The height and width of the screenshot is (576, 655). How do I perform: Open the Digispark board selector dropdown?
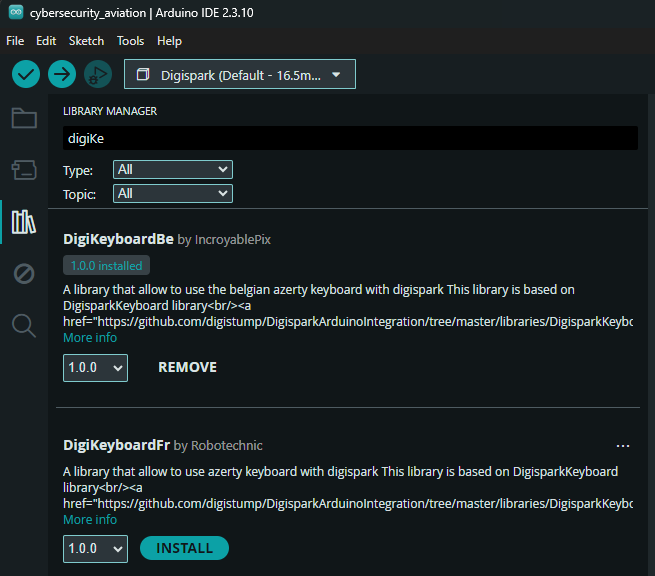tap(240, 74)
